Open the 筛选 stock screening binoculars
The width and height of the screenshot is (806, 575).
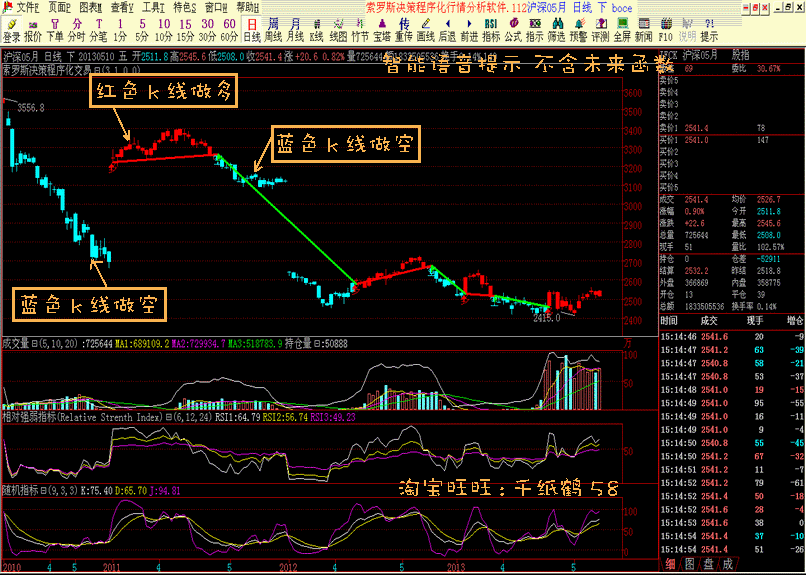click(557, 30)
